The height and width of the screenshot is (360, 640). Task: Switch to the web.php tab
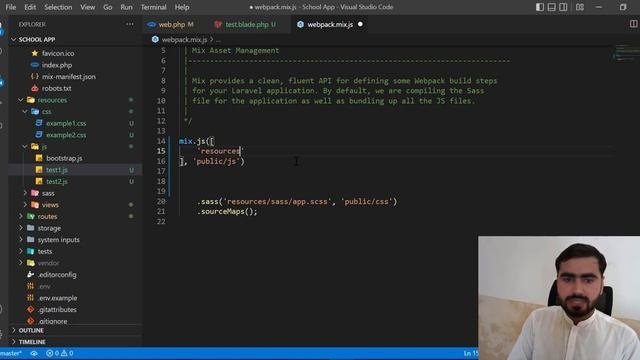tap(171, 24)
